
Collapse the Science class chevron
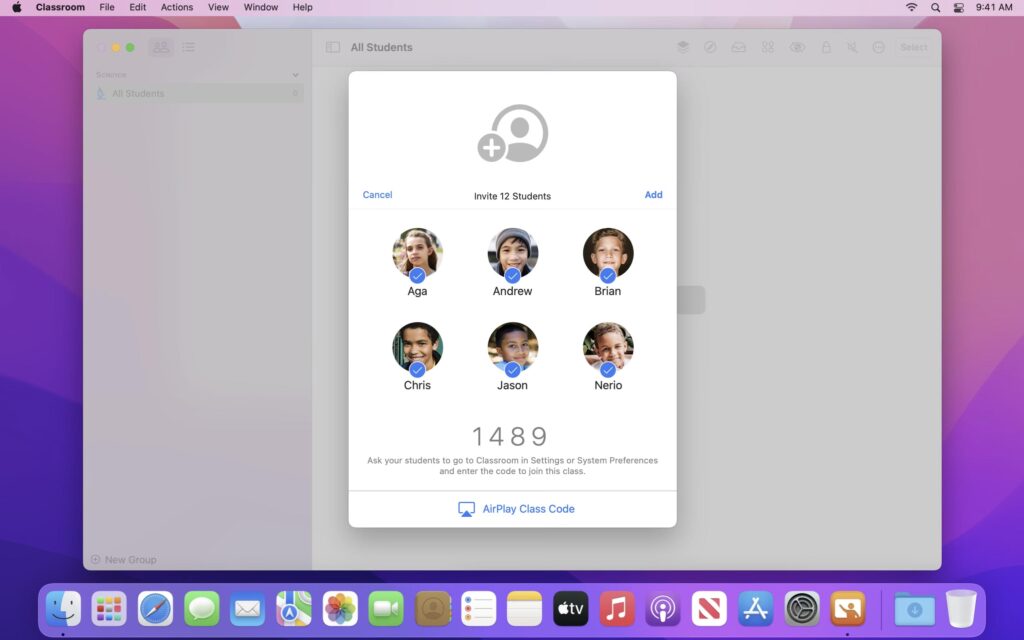click(295, 75)
